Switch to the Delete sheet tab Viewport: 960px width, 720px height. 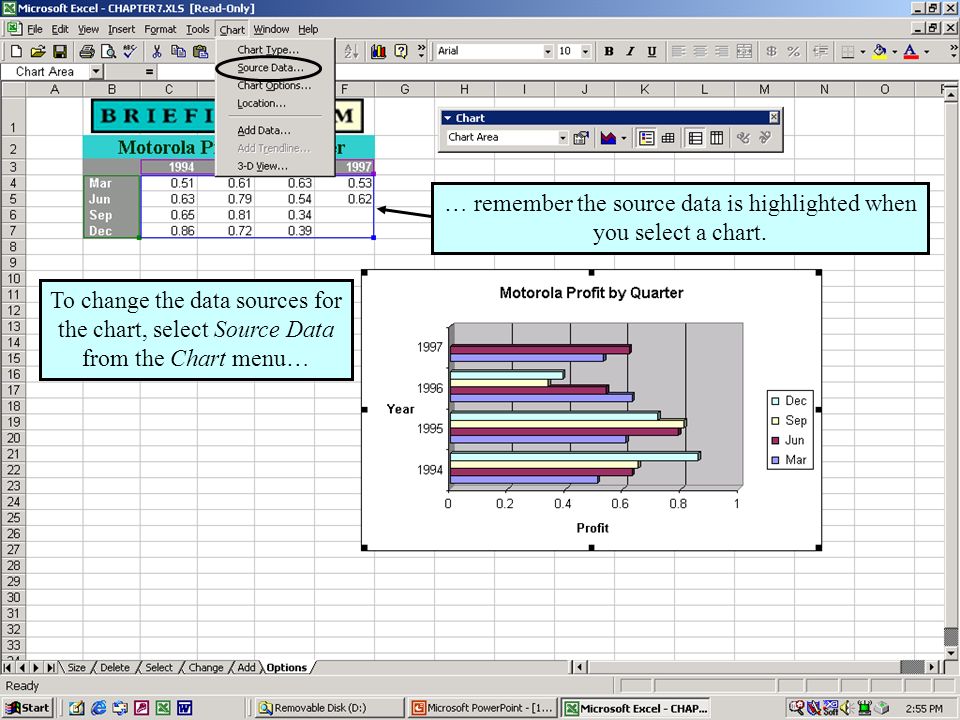point(114,667)
